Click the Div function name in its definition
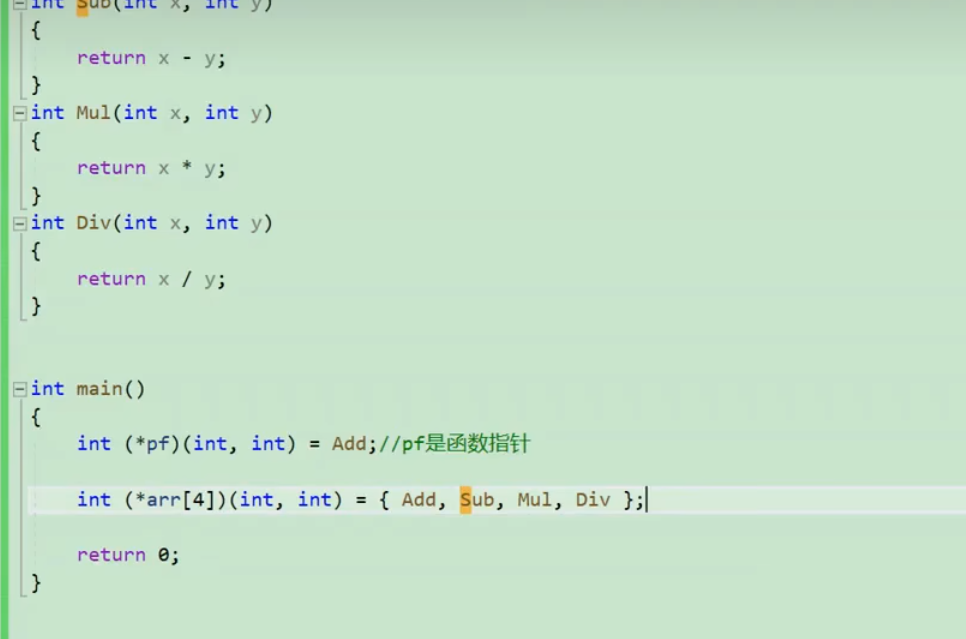Screen dimensions: 966x639 pyautogui.click(x=94, y=223)
